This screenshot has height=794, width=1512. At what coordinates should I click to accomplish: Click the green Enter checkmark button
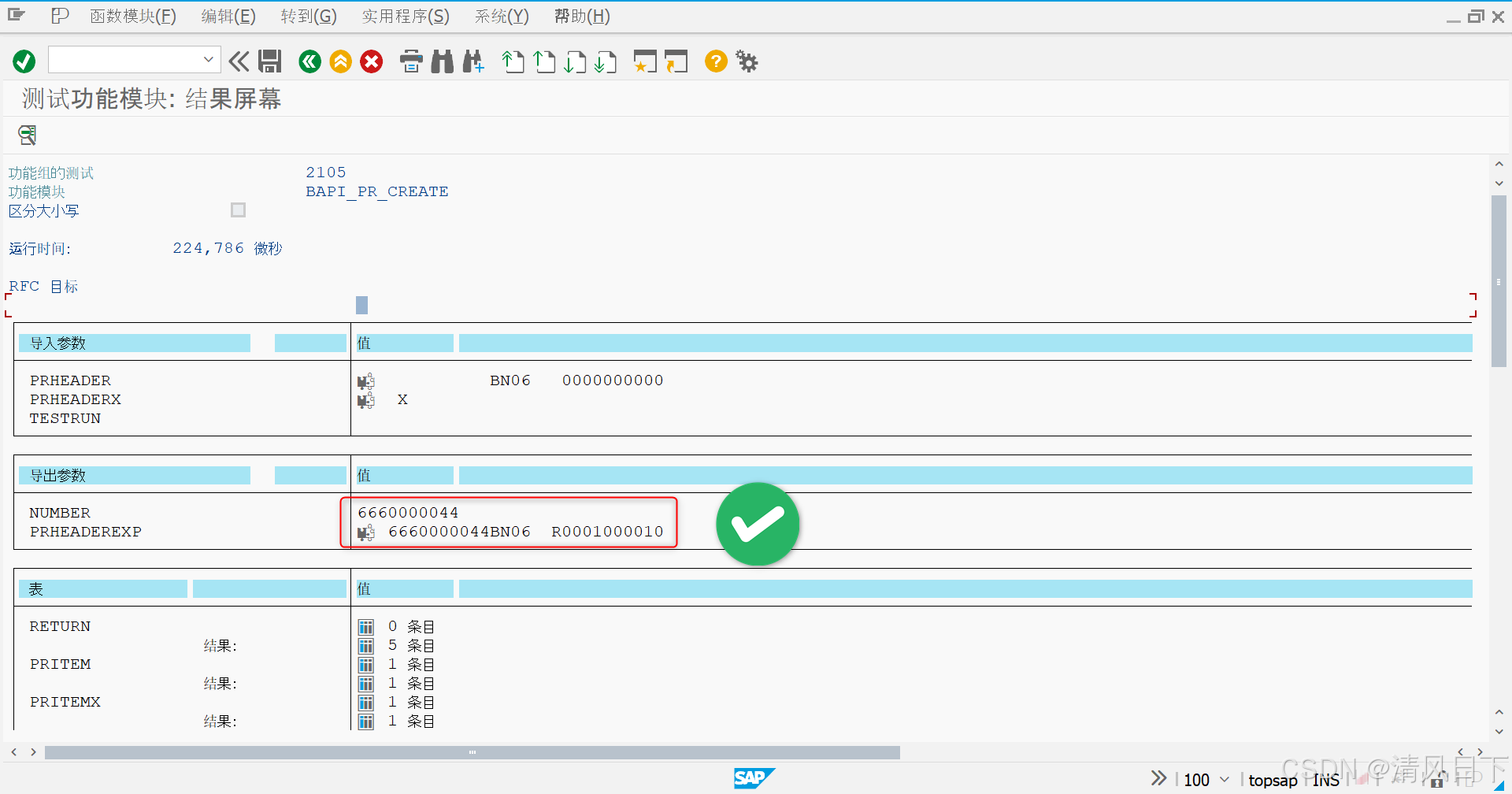coord(24,61)
